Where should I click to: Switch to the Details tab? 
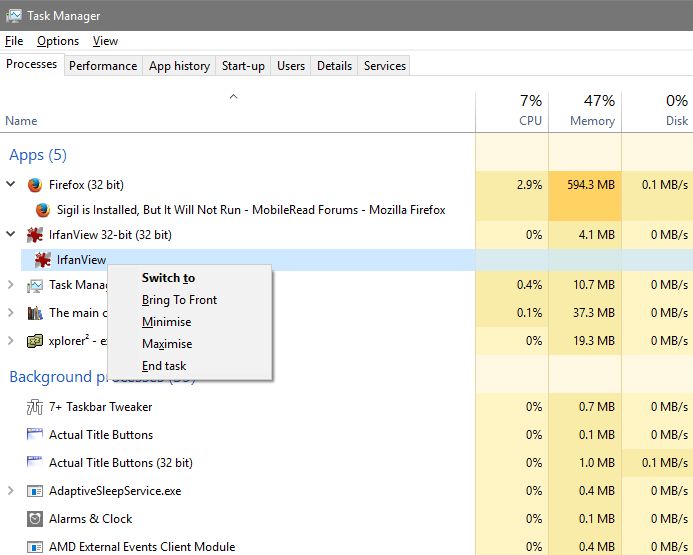point(334,66)
